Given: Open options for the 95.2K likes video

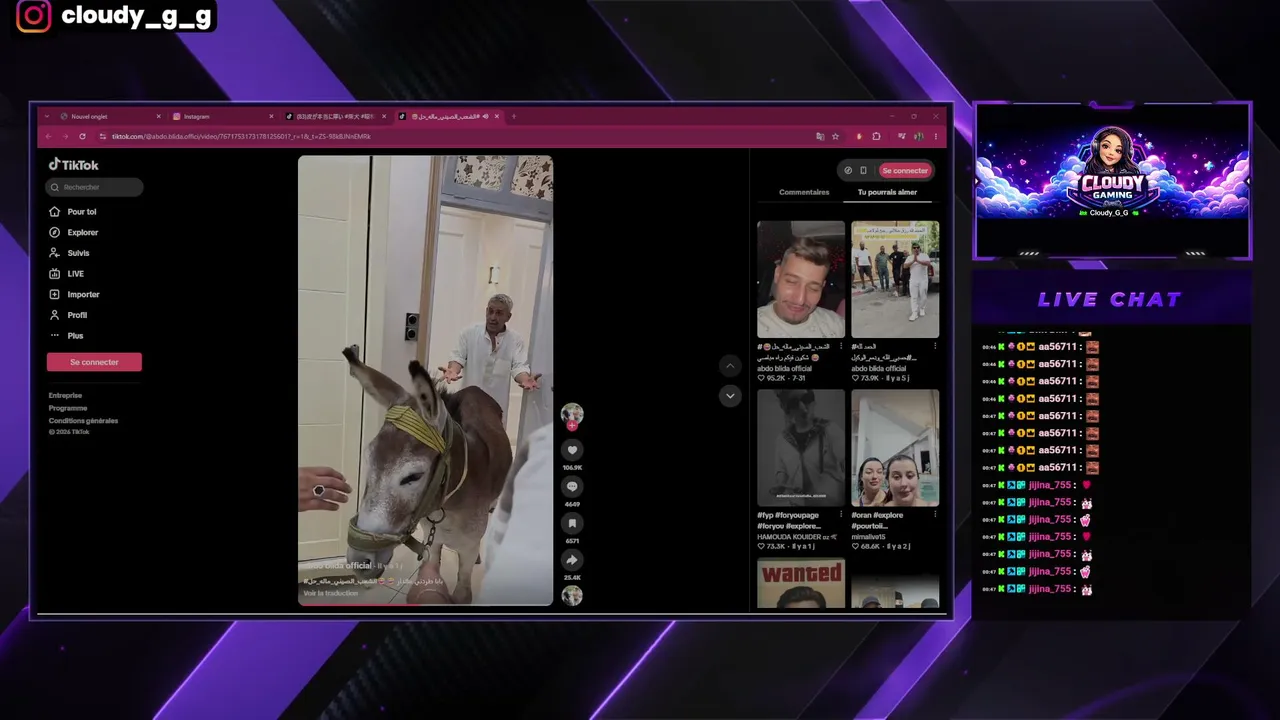Looking at the screenshot, I should 841,346.
